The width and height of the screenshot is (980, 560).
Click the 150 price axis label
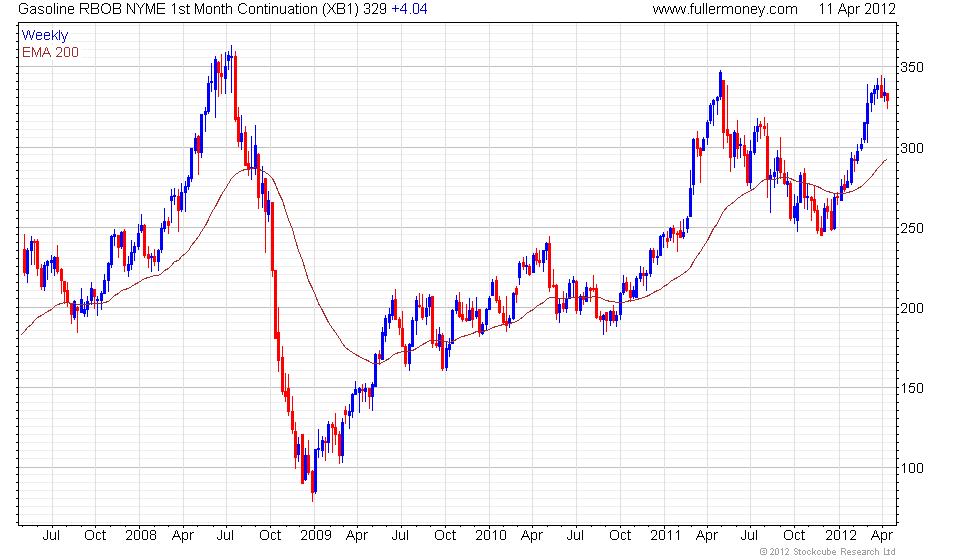911,388
